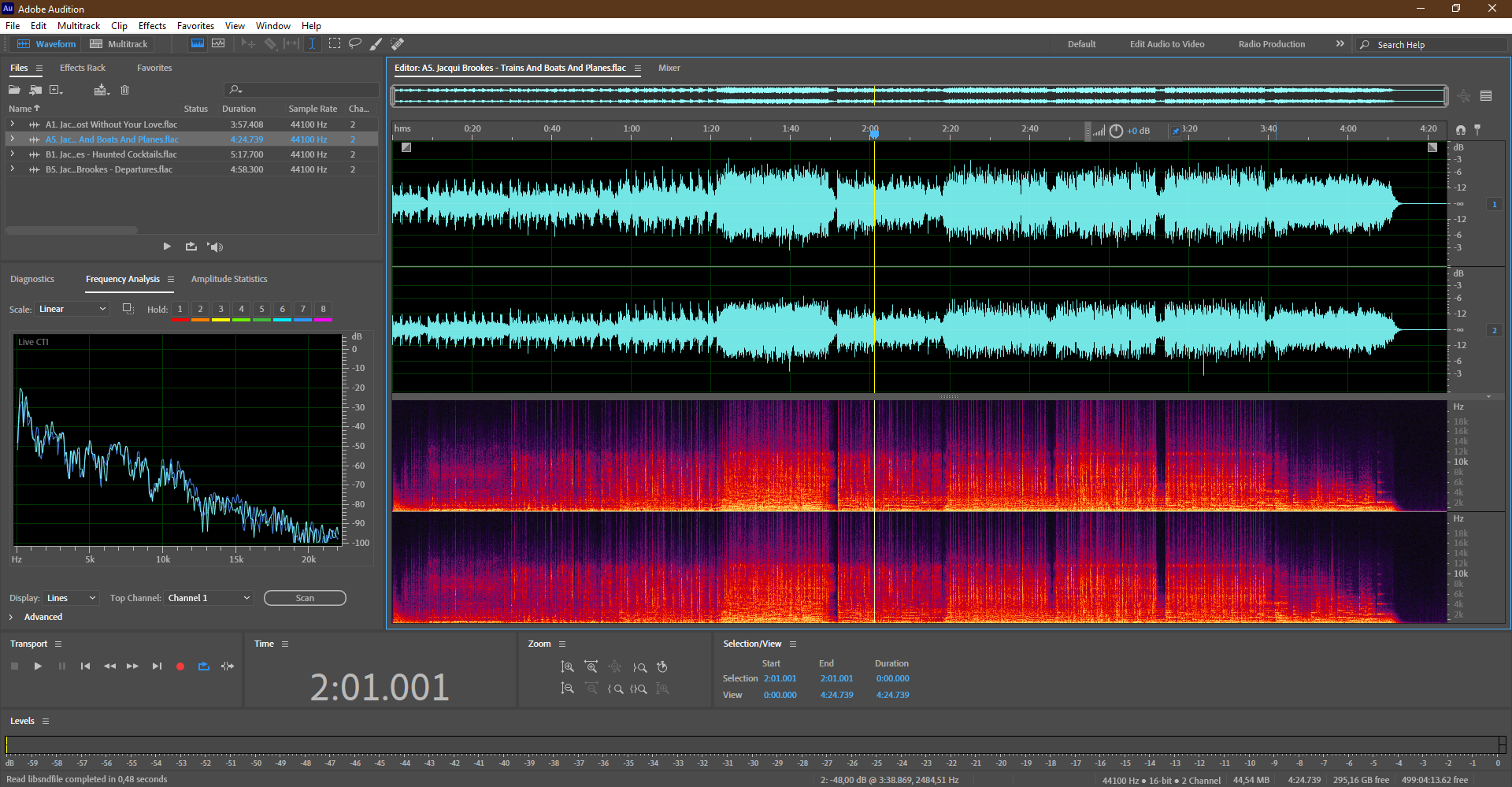Switch to Diagnostics tab
Screen dimensions: 1512x787
click(32, 279)
